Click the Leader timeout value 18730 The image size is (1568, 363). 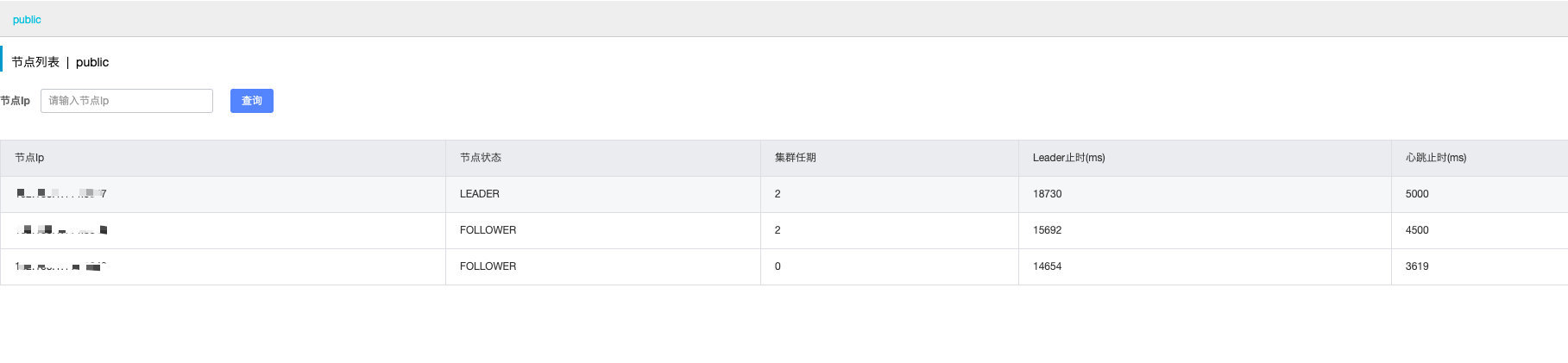[x=1047, y=194]
